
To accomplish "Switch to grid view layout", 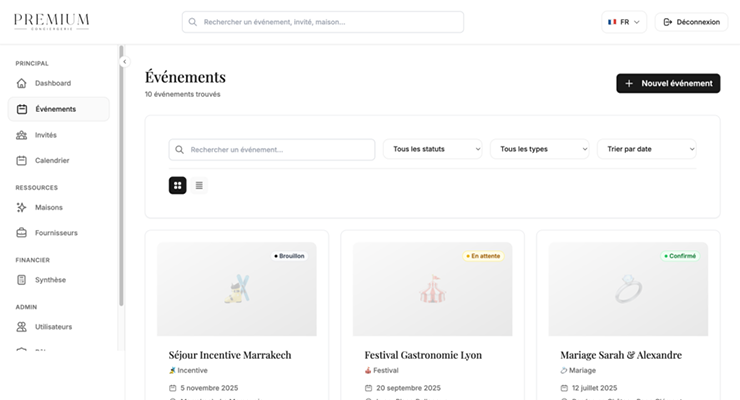I will 177,185.
